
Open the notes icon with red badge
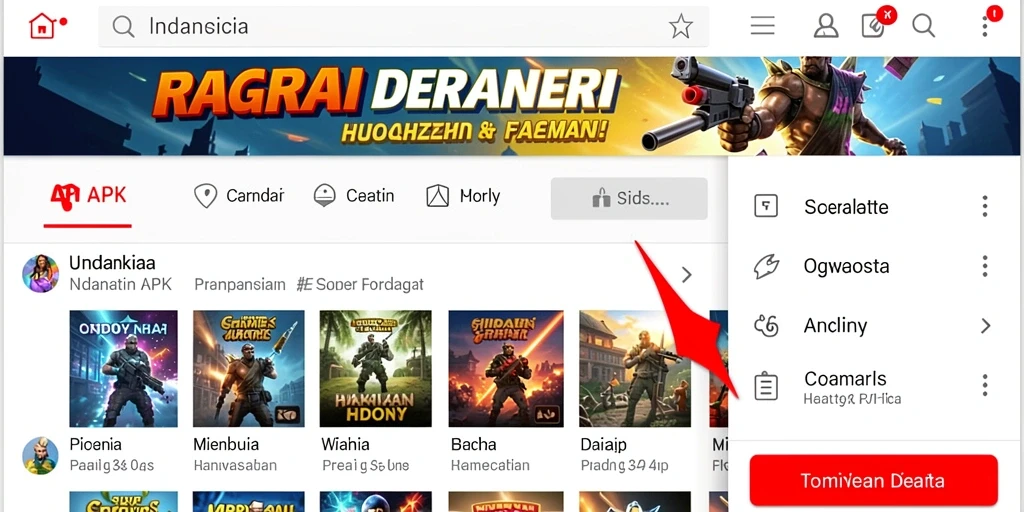click(x=874, y=24)
